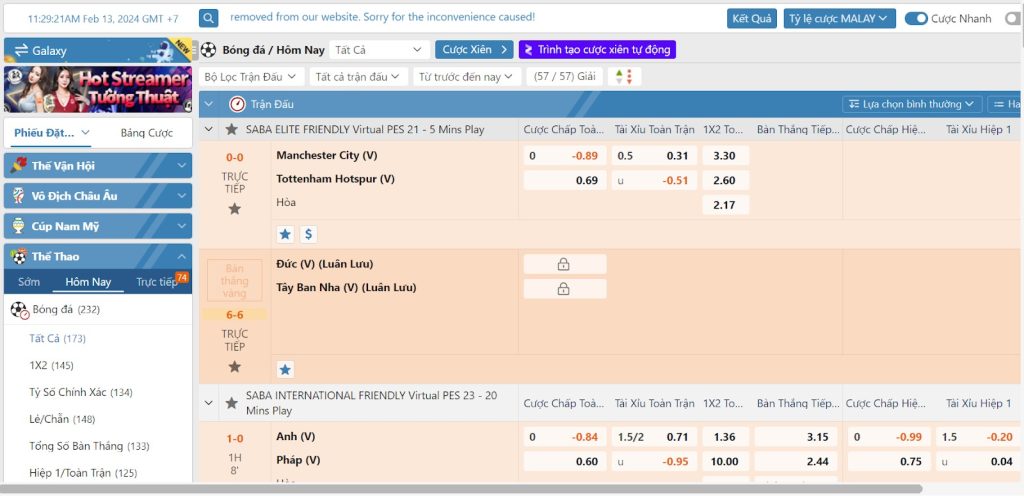Click the dollar sign button under Hòa
Screen dimensions: 1024x499
308,234
